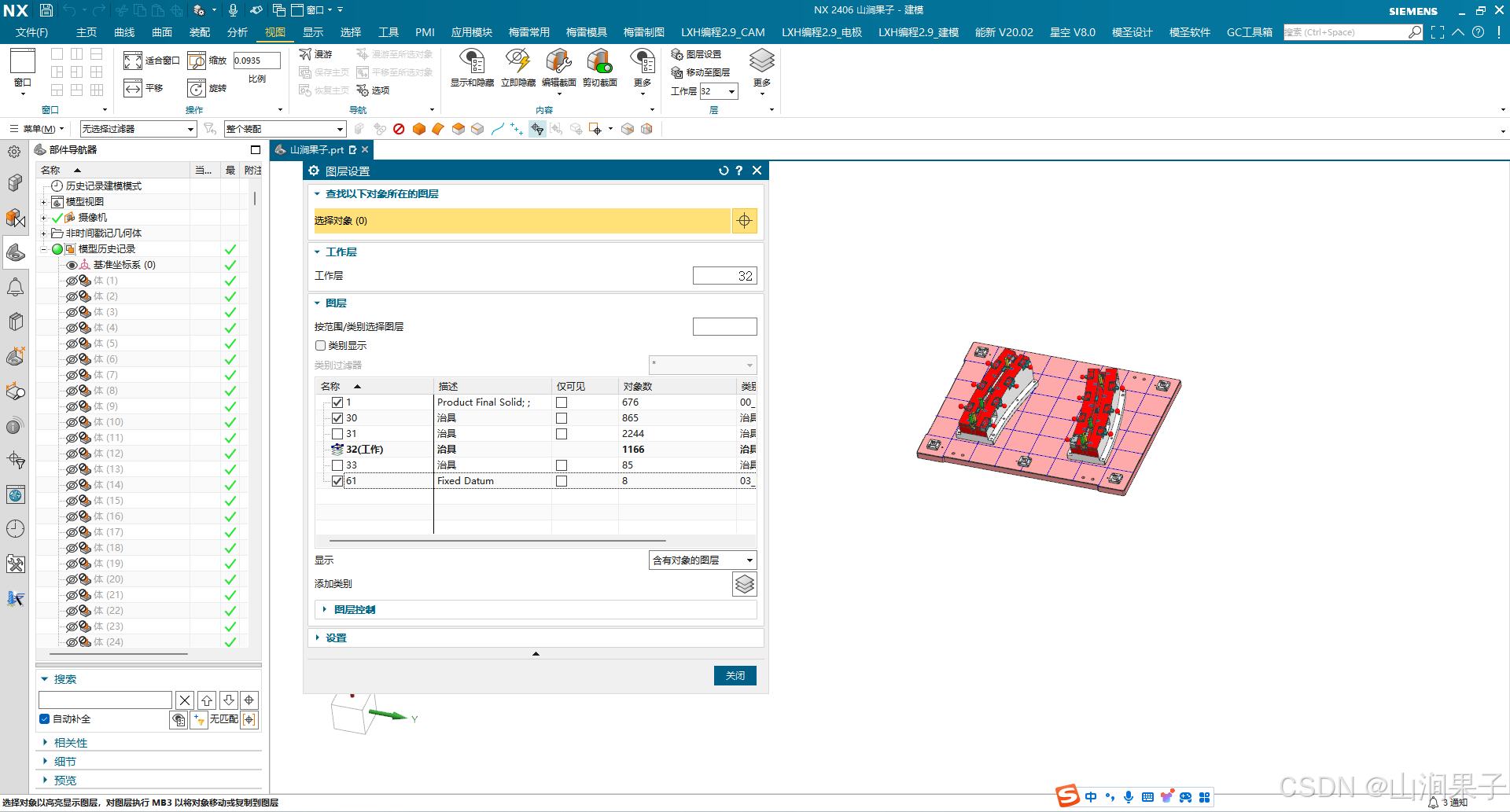The width and height of the screenshot is (1510, 812).
Task: Show hidden body 体 (5) in navigator
Action: [72, 344]
